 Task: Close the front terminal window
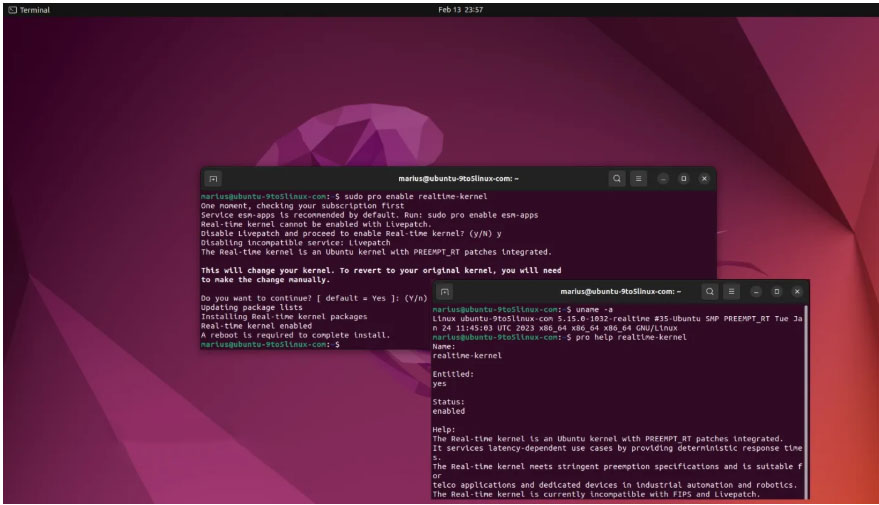(x=797, y=291)
